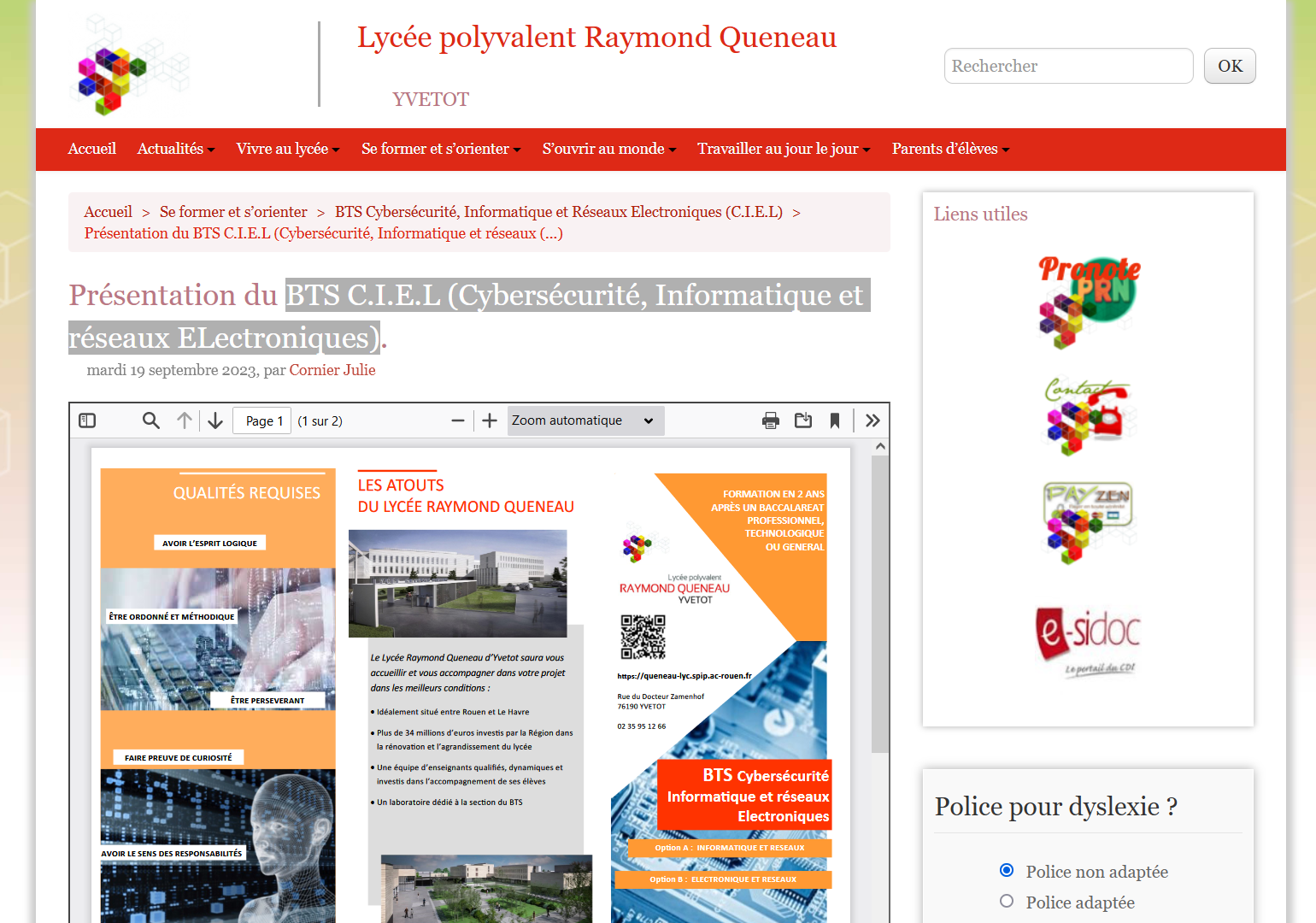Go to Accueil in the red navbar
Screen dimensions: 1316x923
click(92, 149)
